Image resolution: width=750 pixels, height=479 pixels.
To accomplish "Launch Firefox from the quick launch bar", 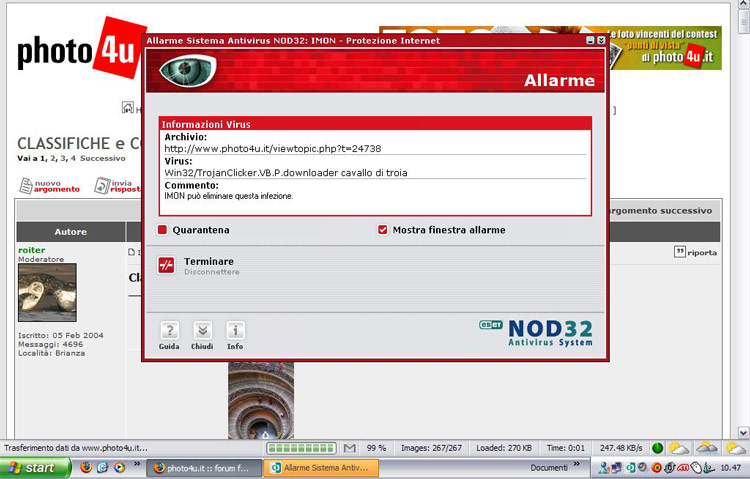I will click(86, 467).
